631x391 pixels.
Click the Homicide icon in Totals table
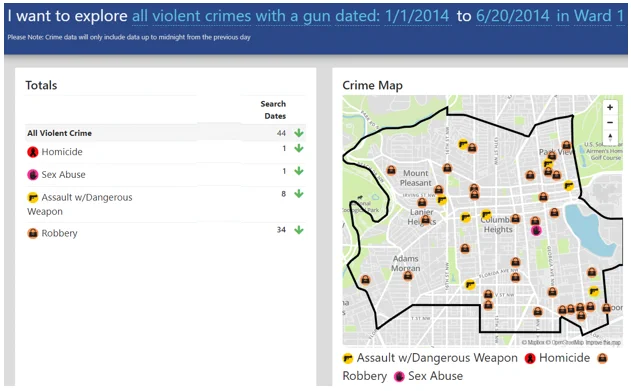coord(33,152)
